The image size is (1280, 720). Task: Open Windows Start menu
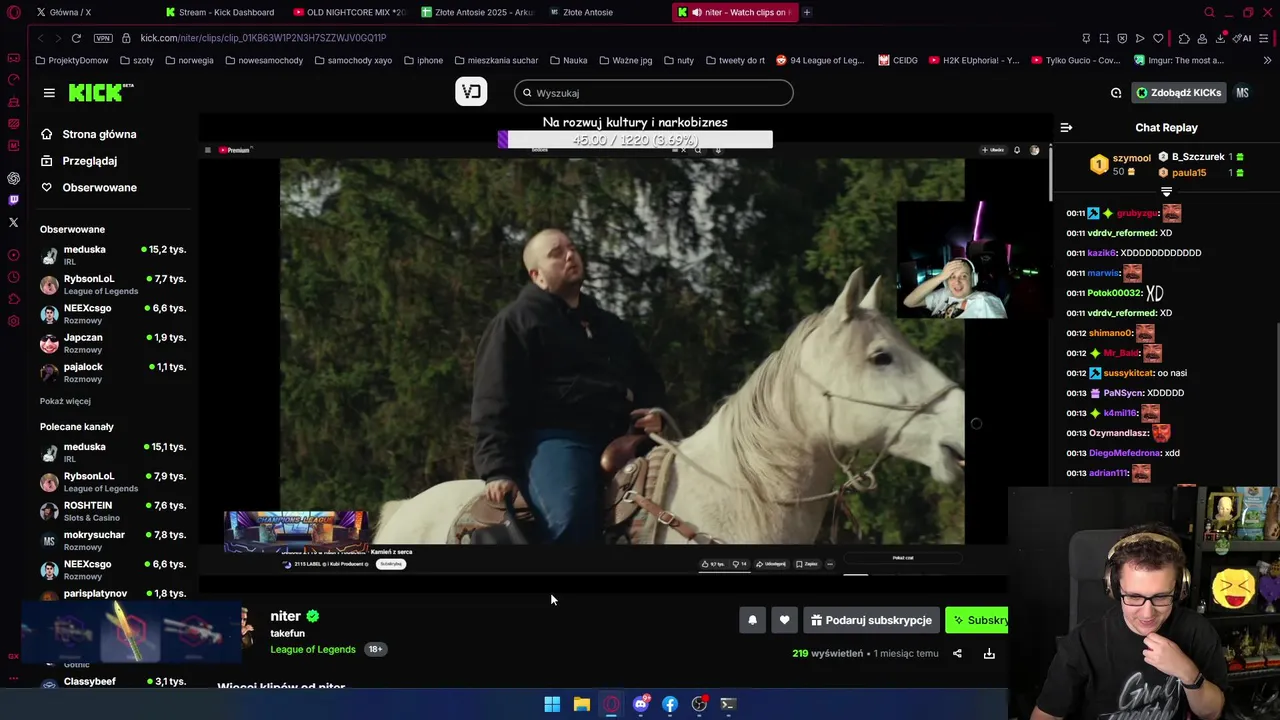(x=552, y=704)
